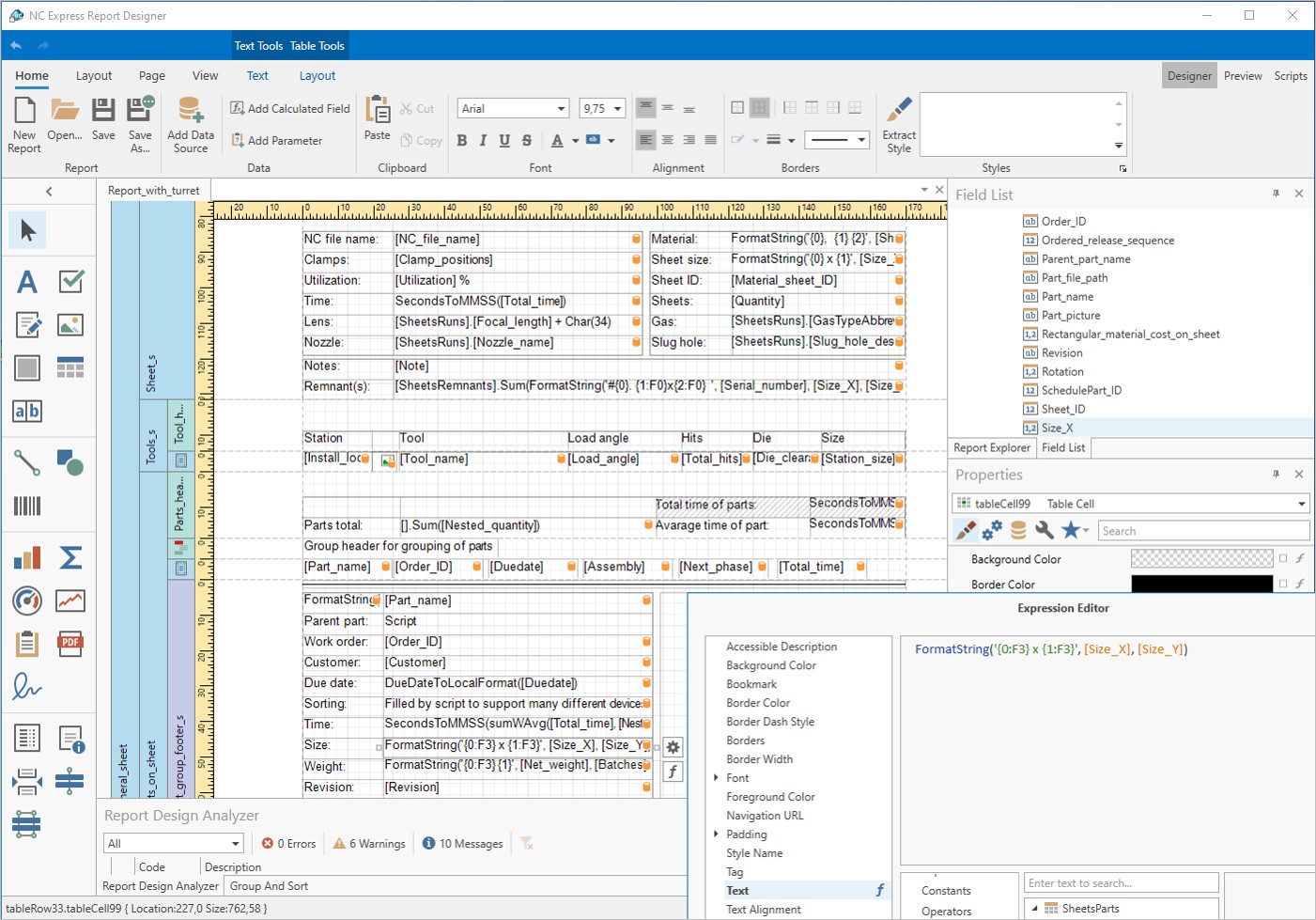Toggle Bold font formatting
1316x920 pixels.
(461, 140)
